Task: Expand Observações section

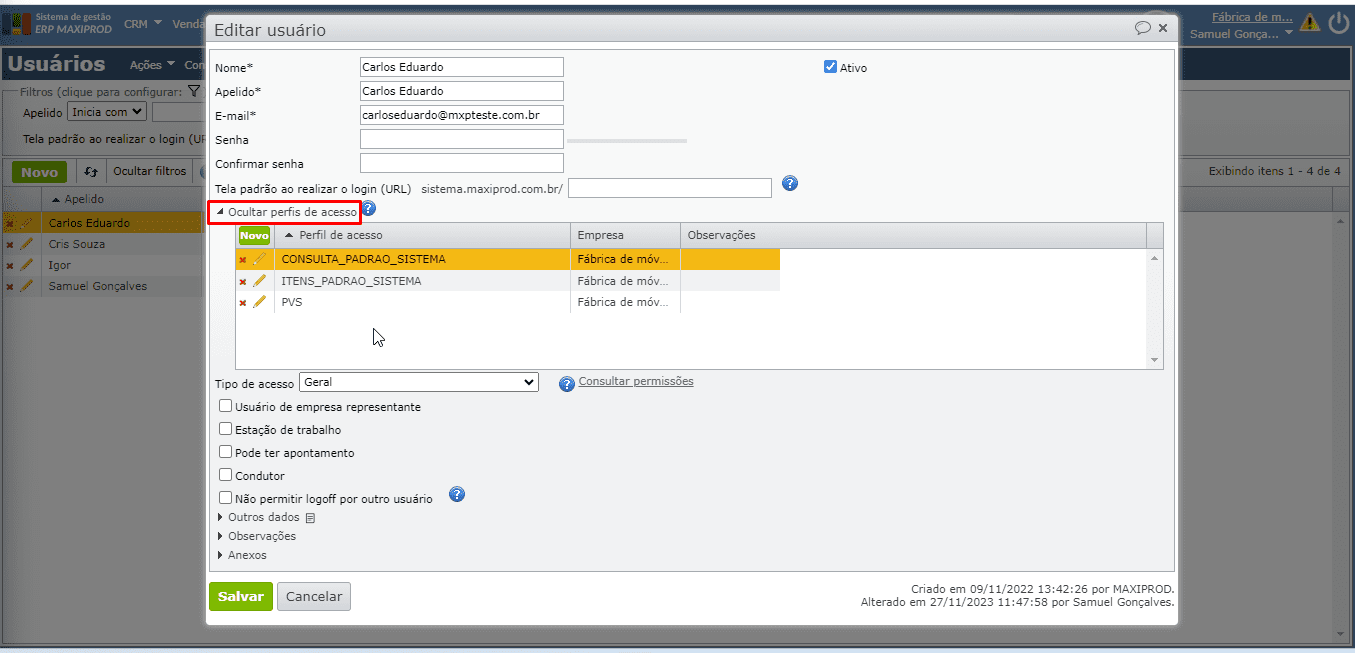Action: (256, 536)
